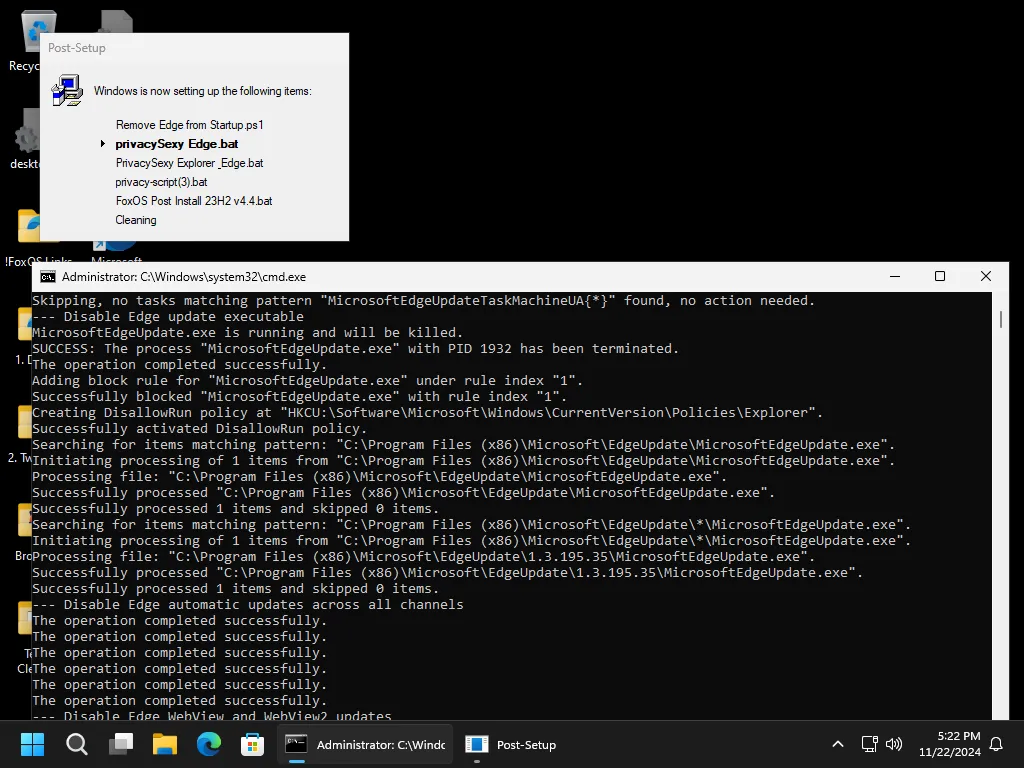Click the network icon in the system tray

(869, 744)
